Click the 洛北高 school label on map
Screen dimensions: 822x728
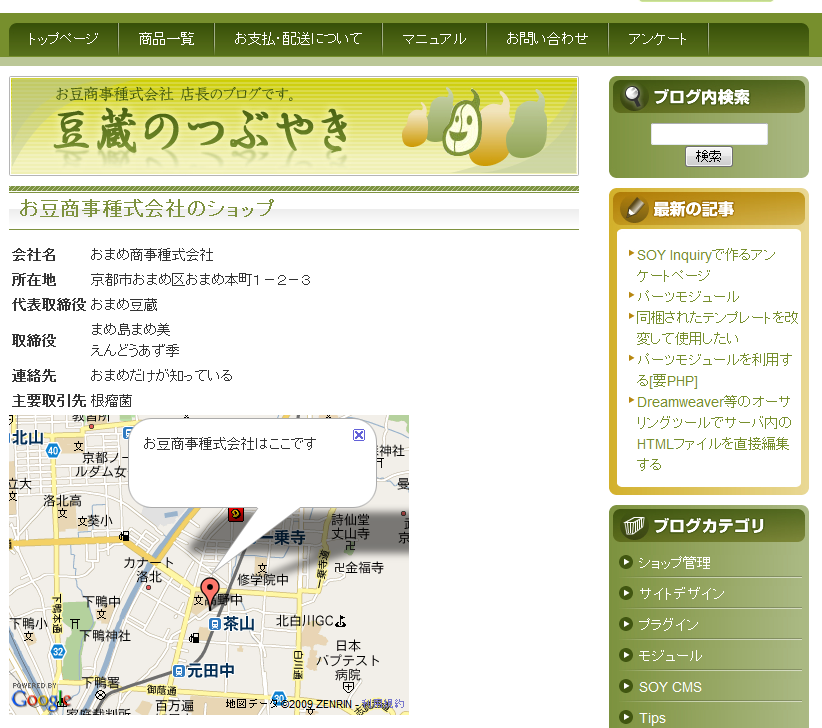(x=62, y=501)
